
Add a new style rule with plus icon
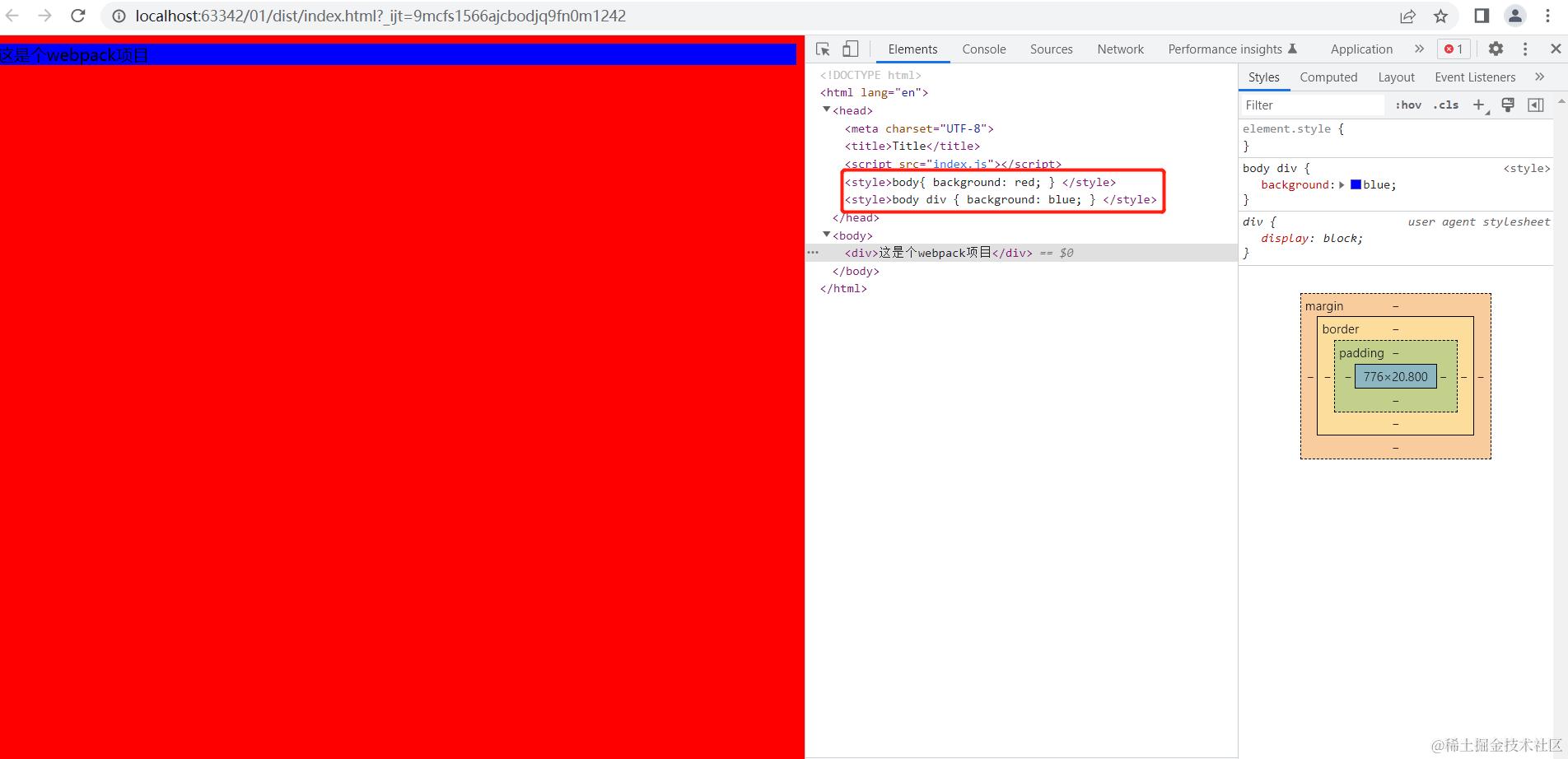[x=1479, y=105]
